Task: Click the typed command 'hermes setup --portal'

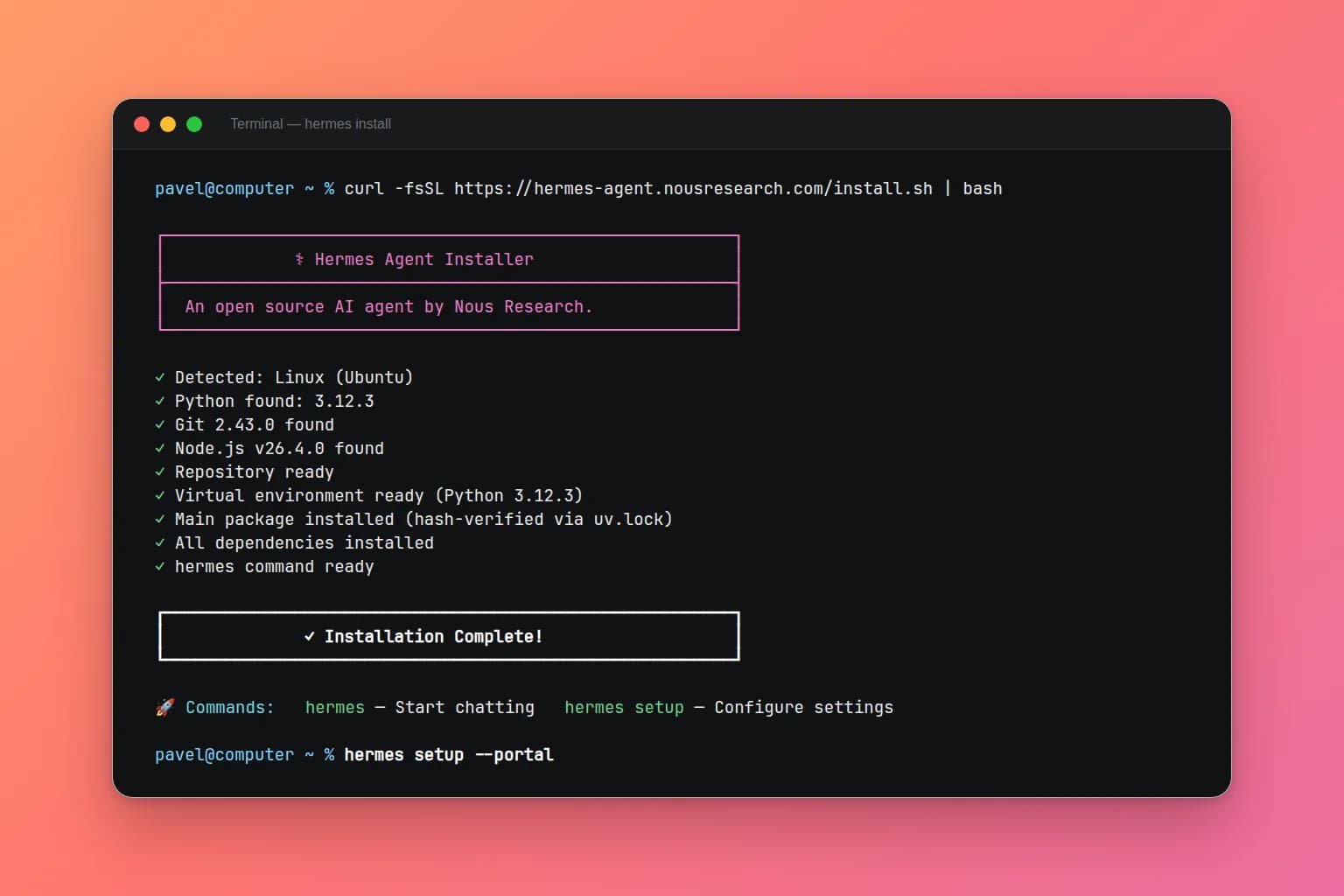Action: 449,755
